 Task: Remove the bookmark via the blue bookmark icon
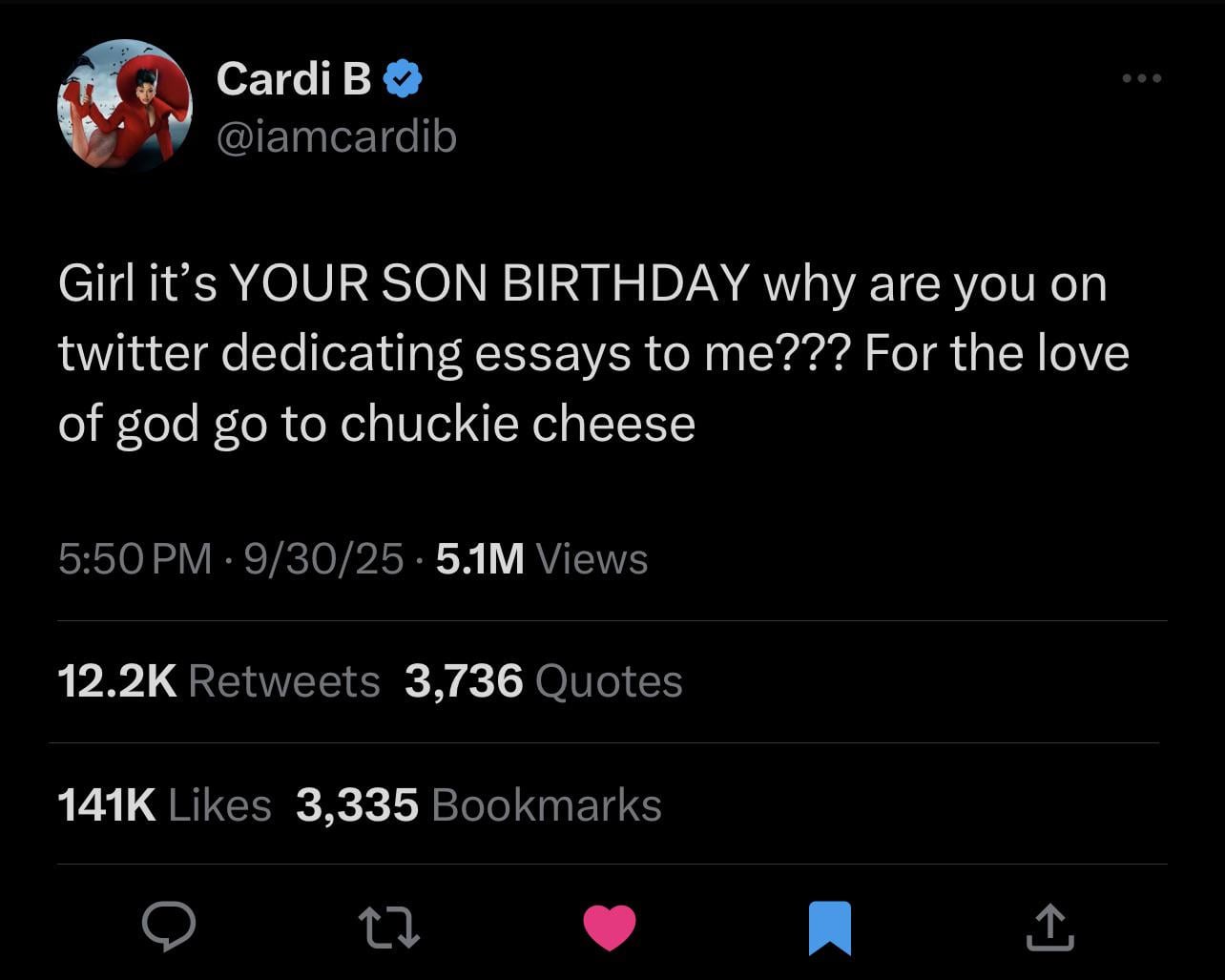[829, 928]
